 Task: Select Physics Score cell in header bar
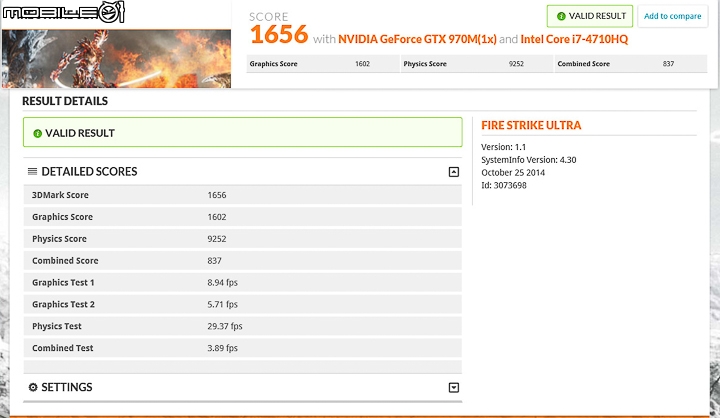click(477, 64)
